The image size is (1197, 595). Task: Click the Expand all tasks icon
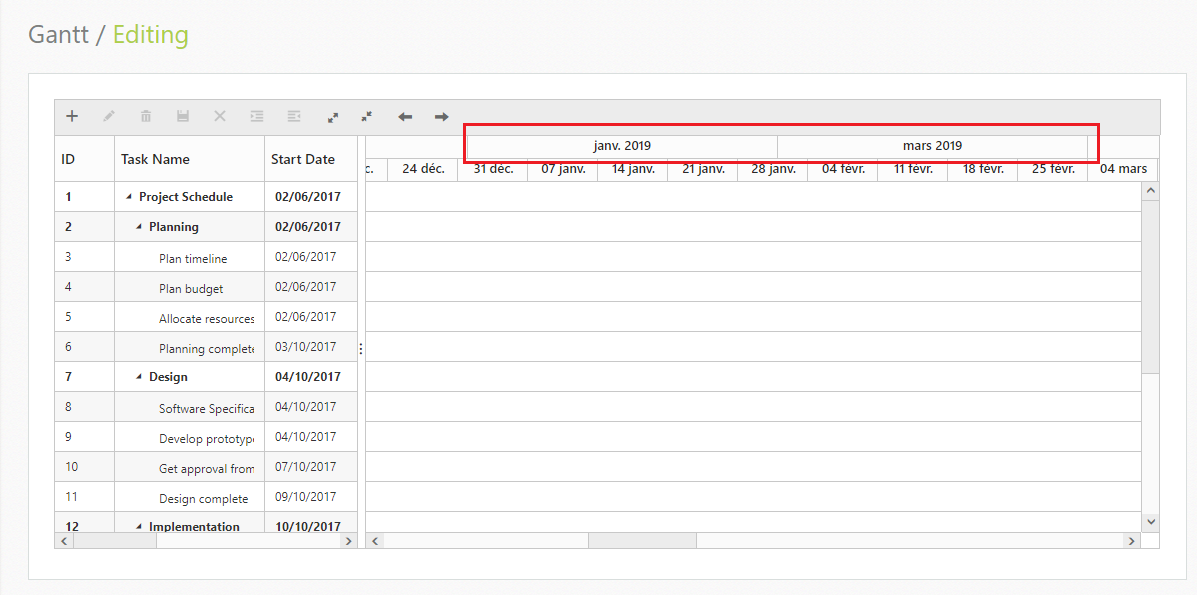332,116
